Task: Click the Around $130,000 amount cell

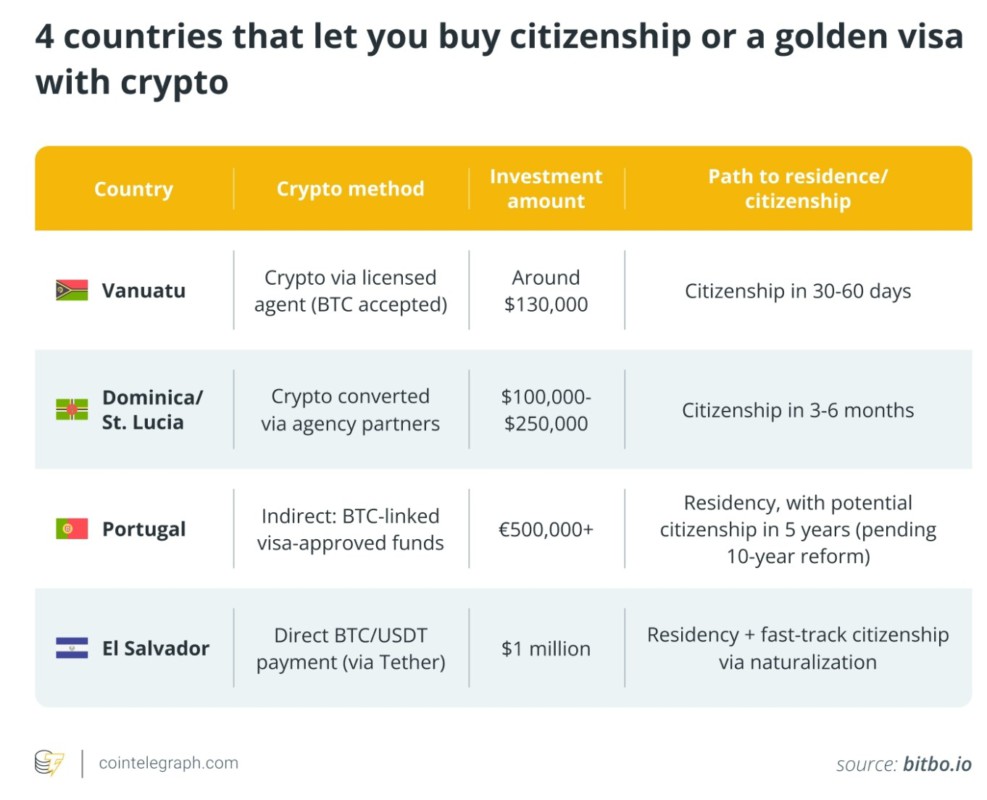Action: coord(546,290)
